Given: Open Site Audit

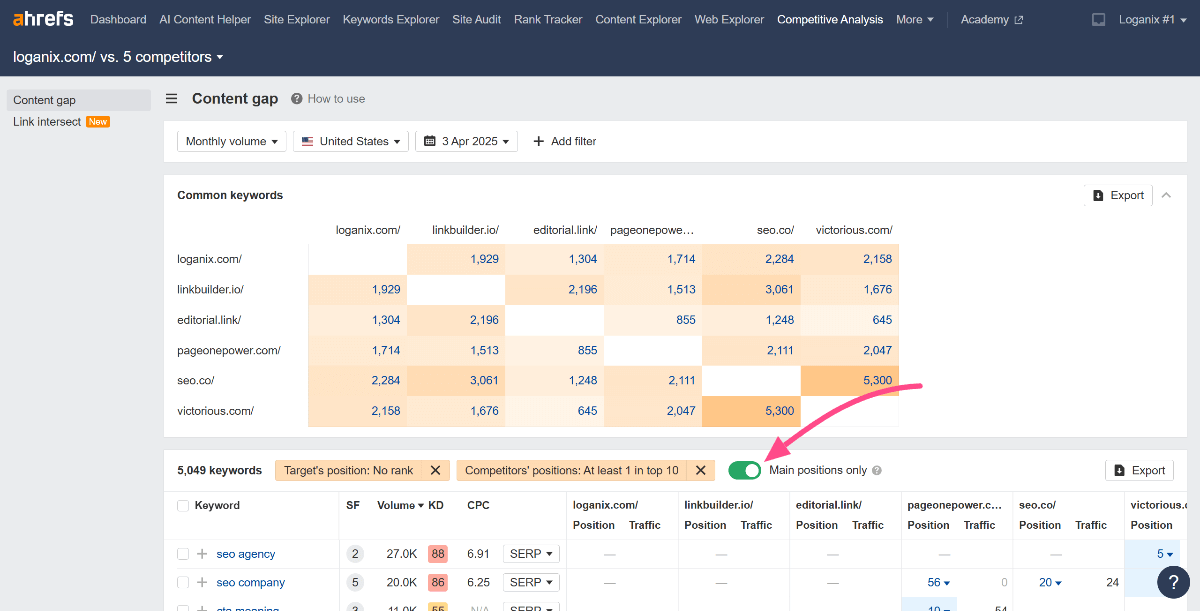Looking at the screenshot, I should (x=477, y=19).
